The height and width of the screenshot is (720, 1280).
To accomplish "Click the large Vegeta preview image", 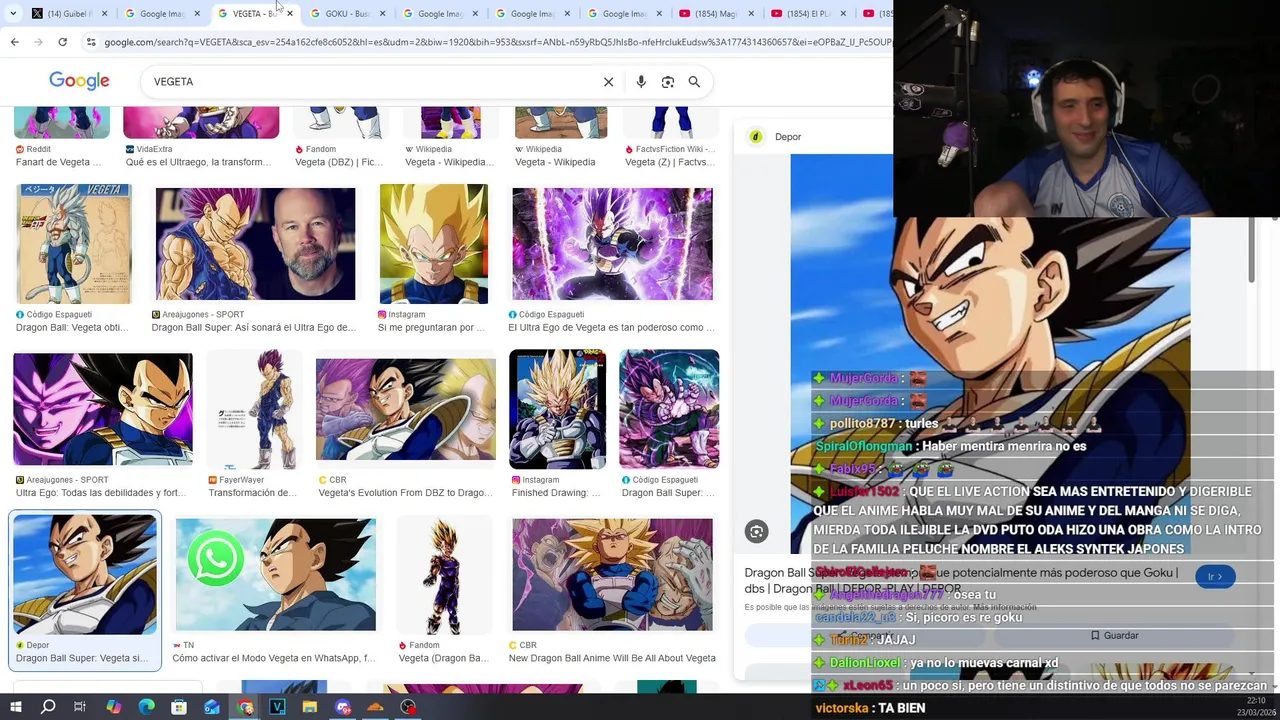I will click(990, 355).
